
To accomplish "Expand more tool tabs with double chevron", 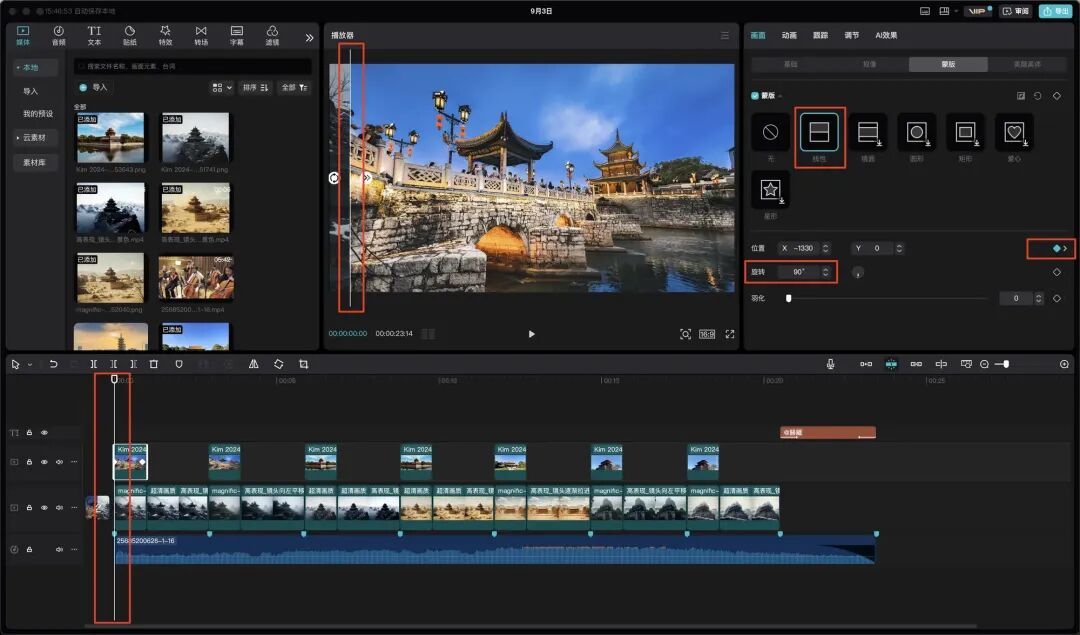I will [309, 38].
